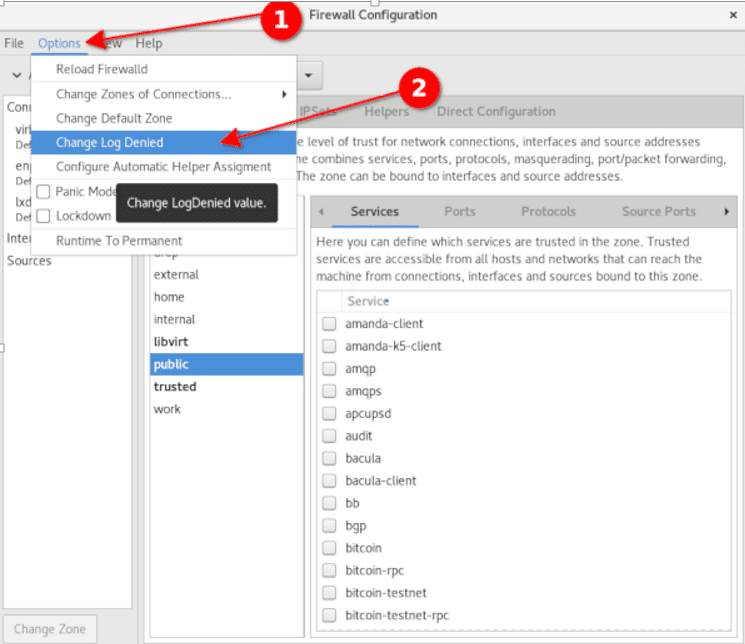Click Runtime To Permanent menu item

pyautogui.click(x=119, y=240)
